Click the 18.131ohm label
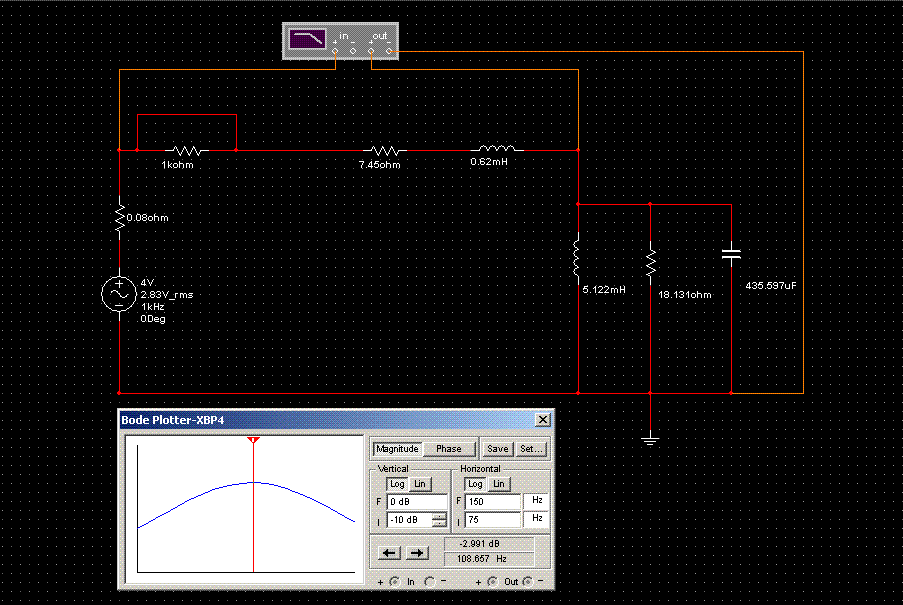The height and width of the screenshot is (605, 903). pyautogui.click(x=685, y=295)
